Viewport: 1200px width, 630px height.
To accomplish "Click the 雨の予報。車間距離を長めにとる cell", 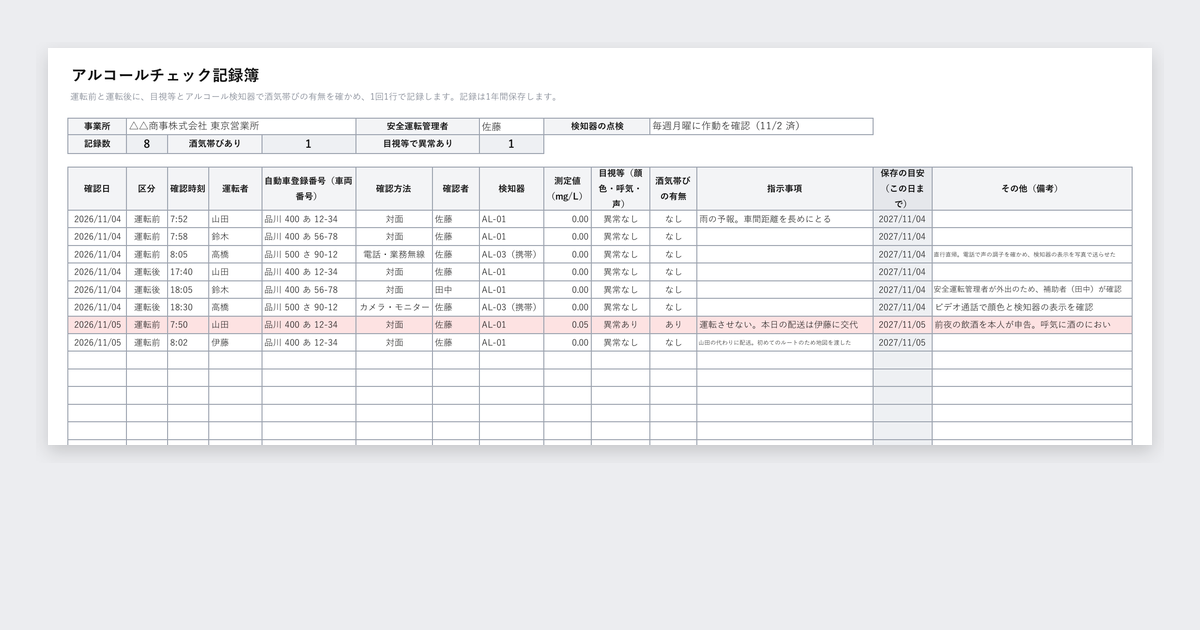I will [785, 219].
